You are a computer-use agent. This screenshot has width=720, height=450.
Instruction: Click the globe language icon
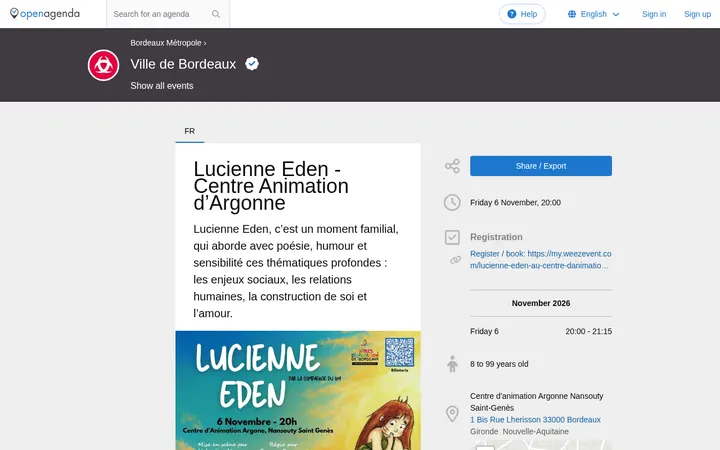(x=572, y=14)
